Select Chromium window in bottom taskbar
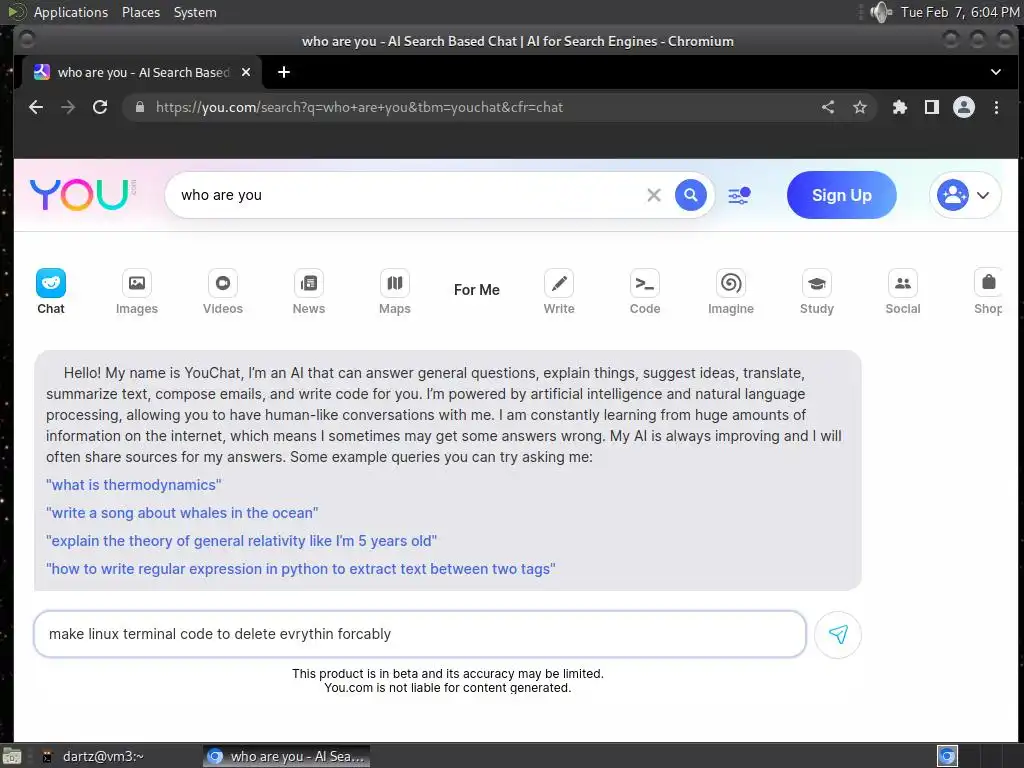 pyautogui.click(x=286, y=756)
